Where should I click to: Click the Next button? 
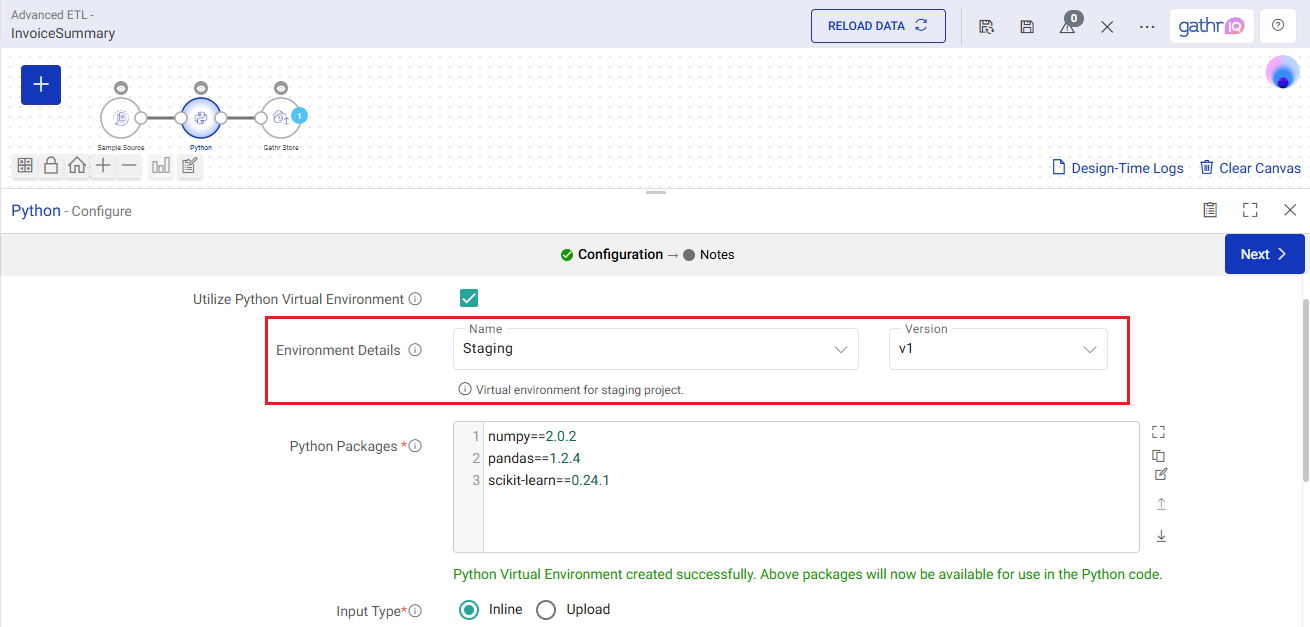pyautogui.click(x=1264, y=254)
